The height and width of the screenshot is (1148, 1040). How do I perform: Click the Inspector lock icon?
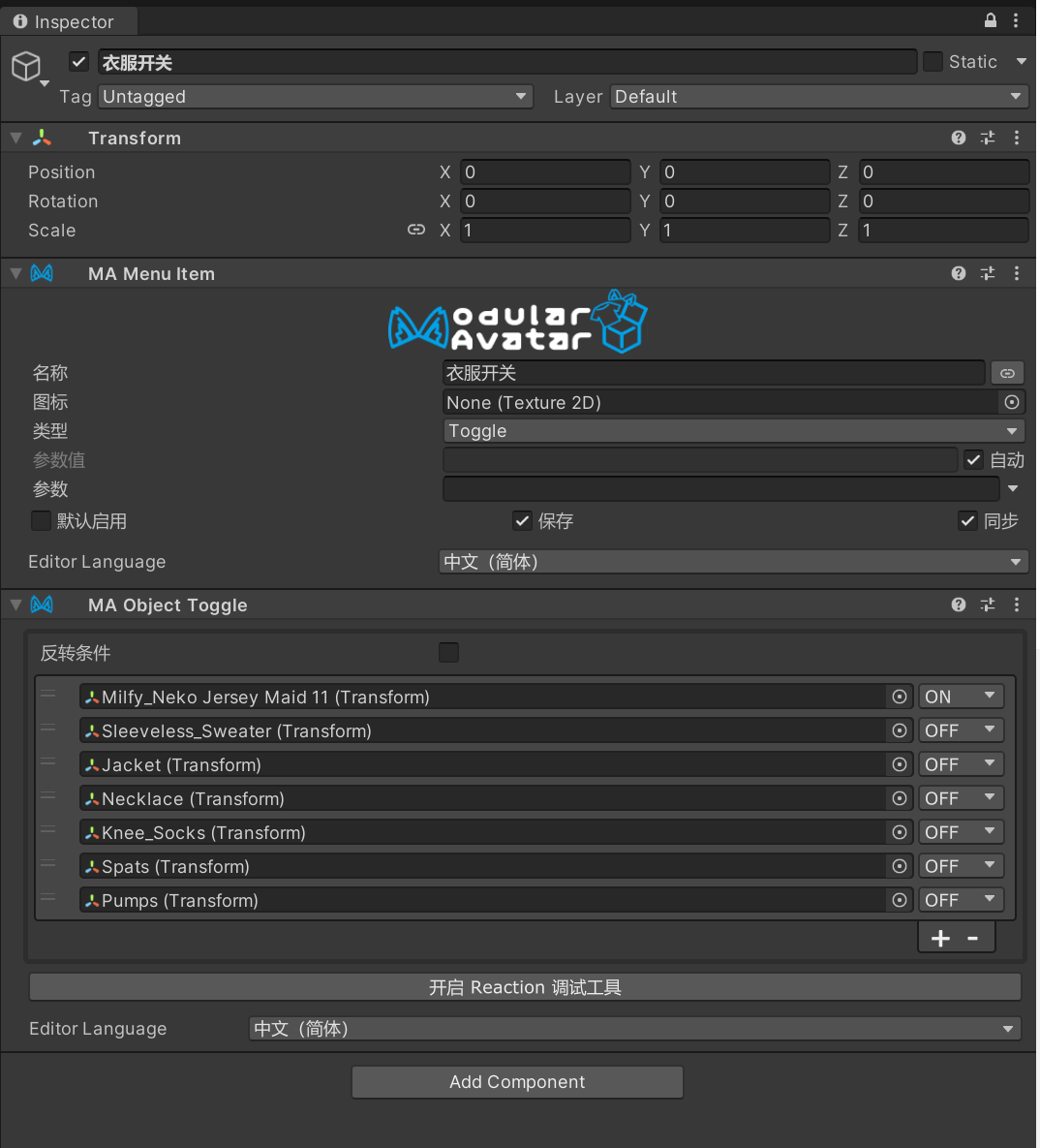pyautogui.click(x=990, y=20)
